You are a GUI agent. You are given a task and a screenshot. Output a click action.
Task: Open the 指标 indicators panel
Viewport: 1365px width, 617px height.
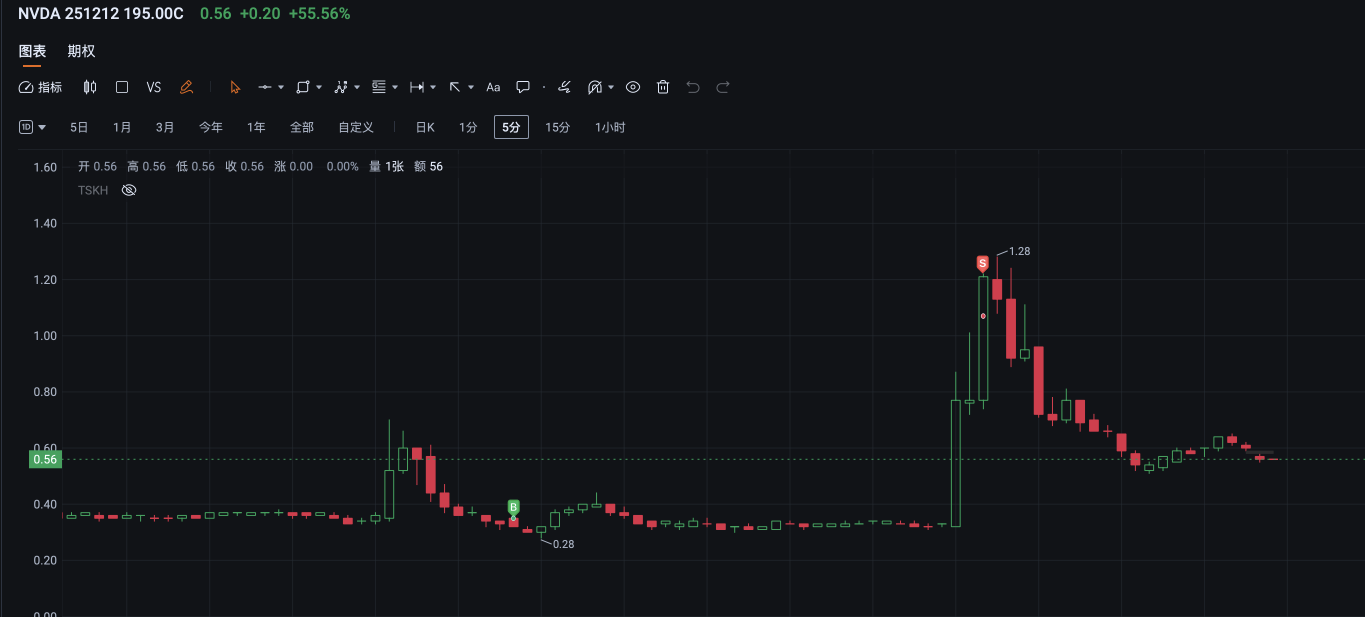pyautogui.click(x=40, y=87)
